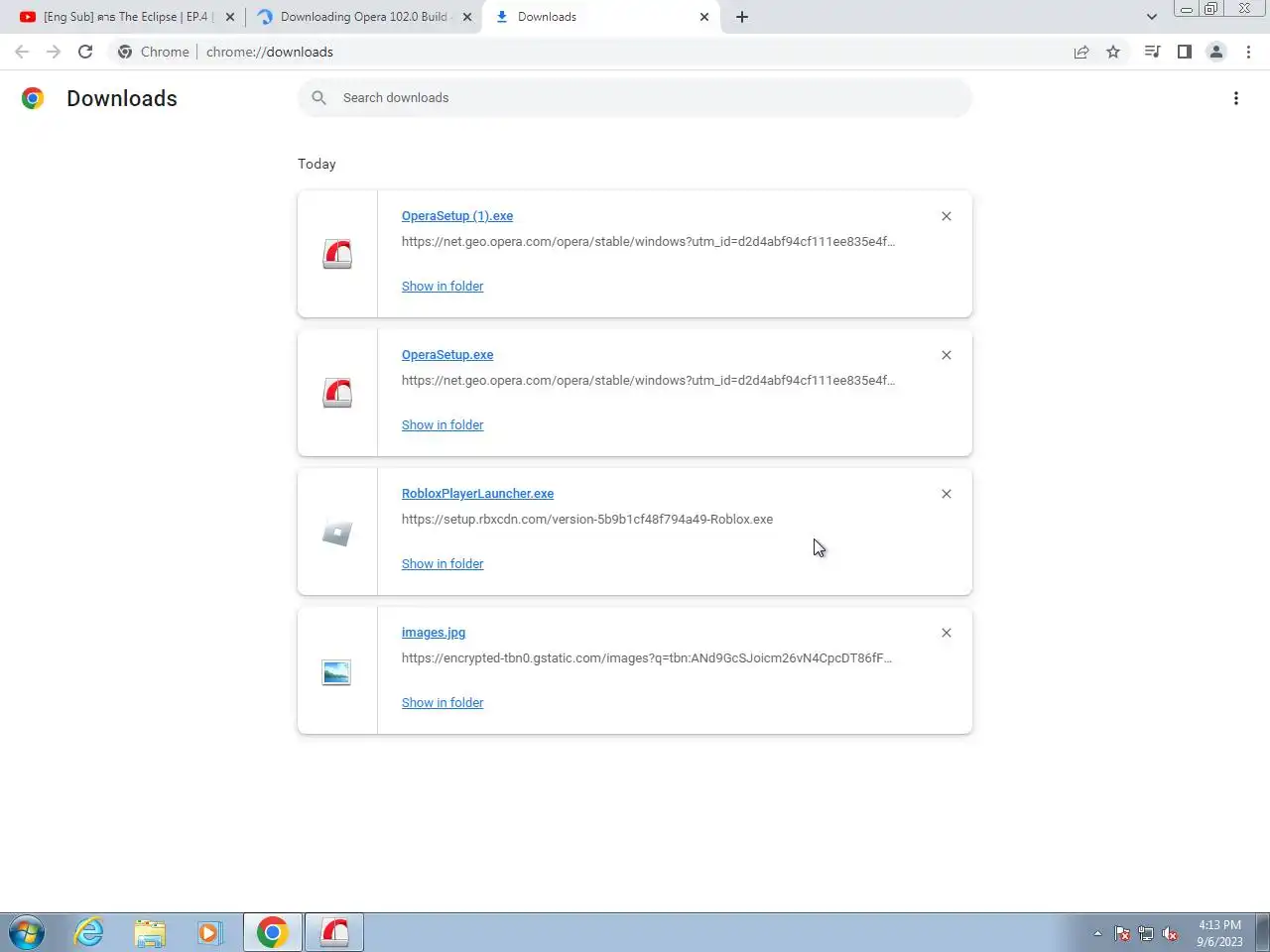Reload the current page
Screen dimensions: 1270x952
pyautogui.click(x=85, y=52)
